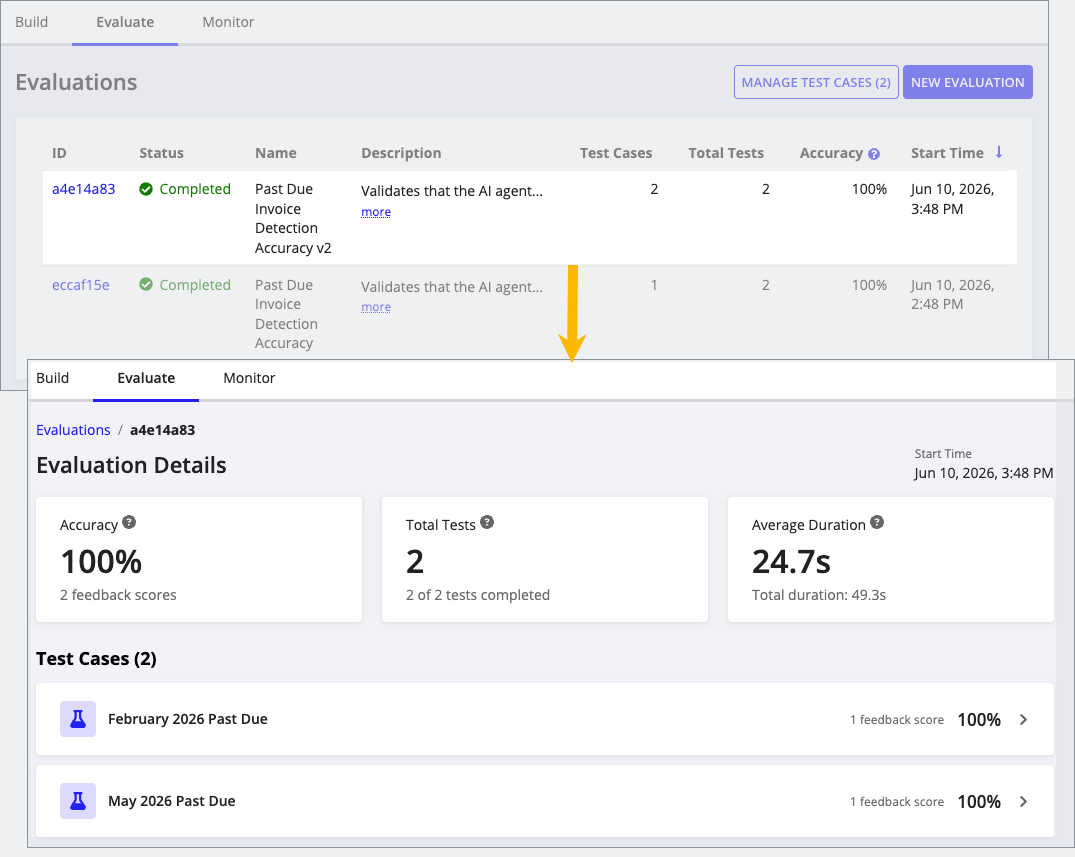Image resolution: width=1075 pixels, height=857 pixels.
Task: Expand the May 2026 Past Due chevron
Action: 1024,801
